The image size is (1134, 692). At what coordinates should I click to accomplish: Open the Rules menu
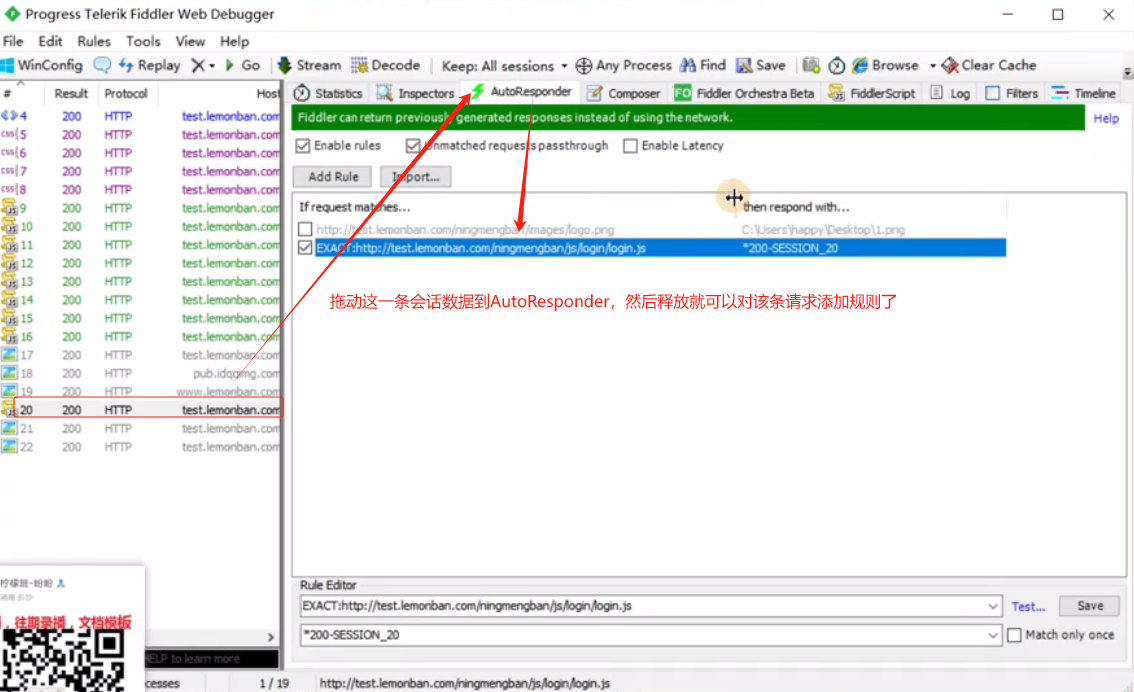tap(94, 41)
